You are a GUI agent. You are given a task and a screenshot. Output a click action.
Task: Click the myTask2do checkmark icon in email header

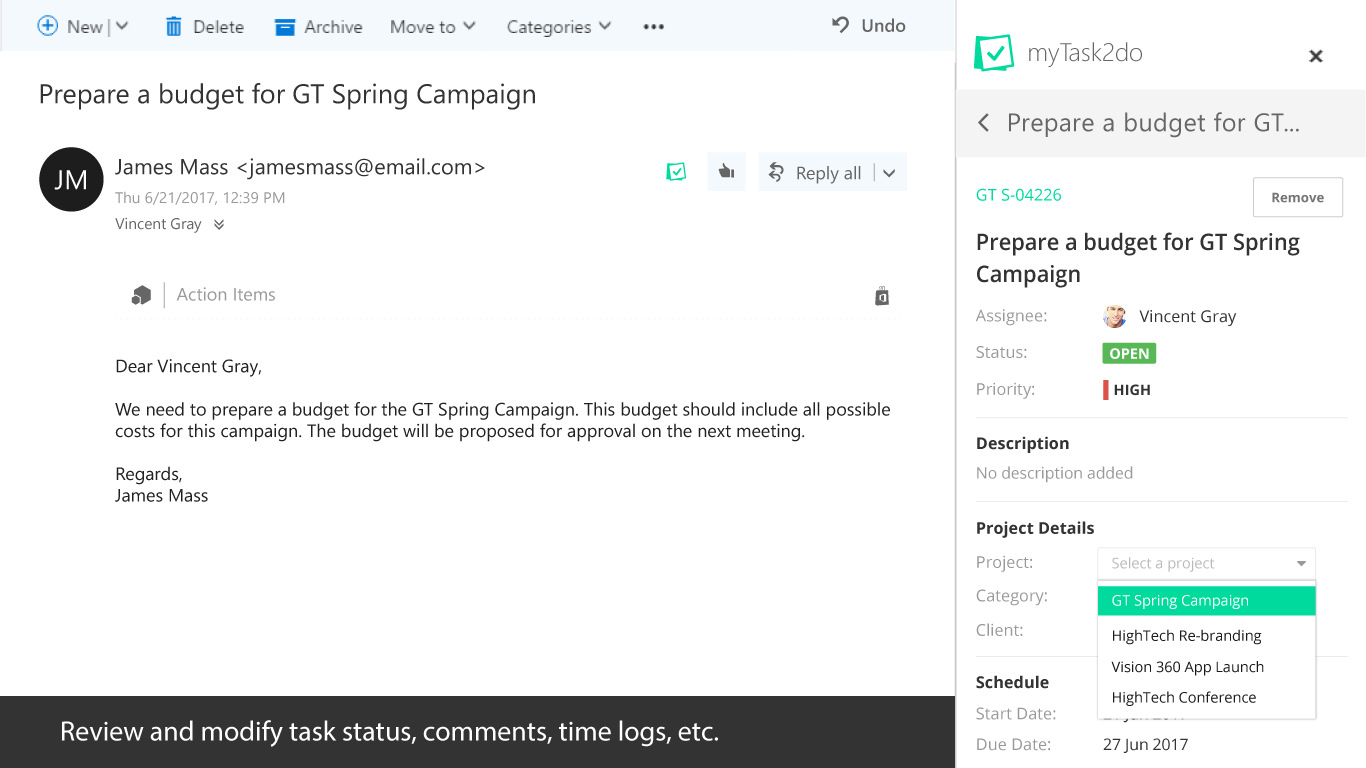pos(677,172)
